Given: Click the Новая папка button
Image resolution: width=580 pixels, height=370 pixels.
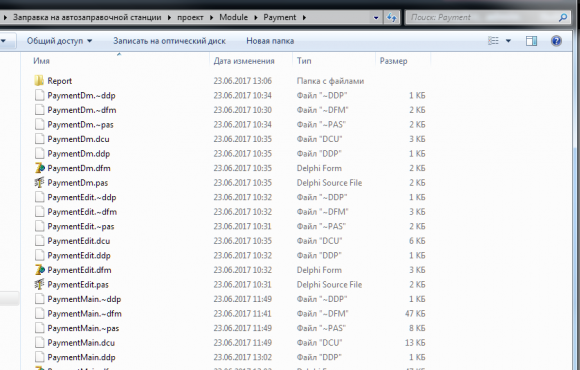Looking at the screenshot, I should point(270,41).
